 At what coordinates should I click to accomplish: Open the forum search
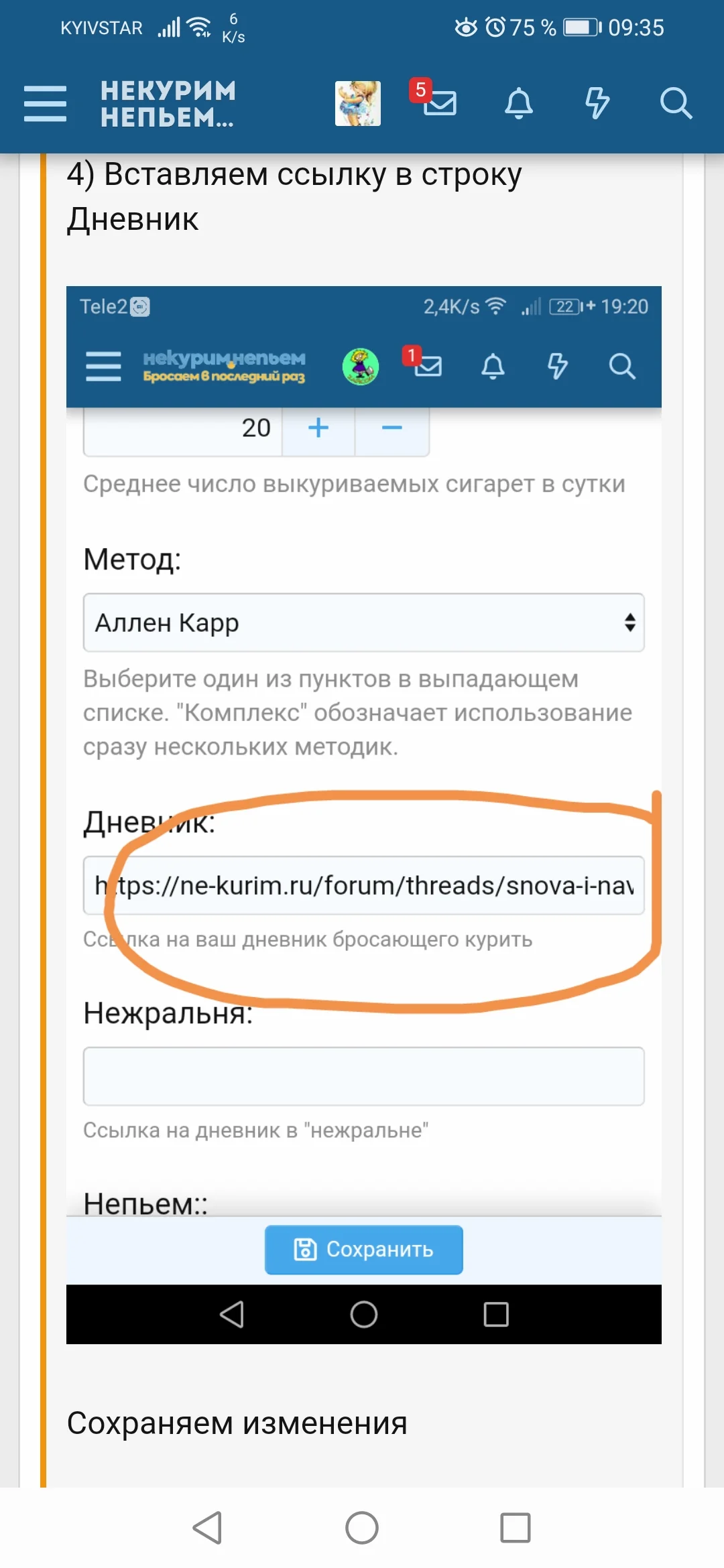[x=678, y=104]
